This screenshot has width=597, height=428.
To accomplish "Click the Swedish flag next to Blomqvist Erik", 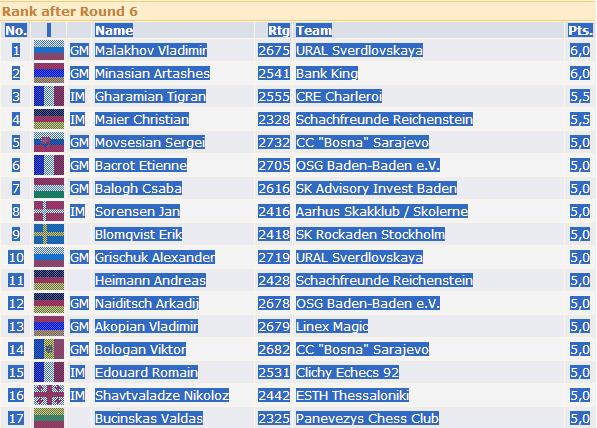I will (x=49, y=234).
